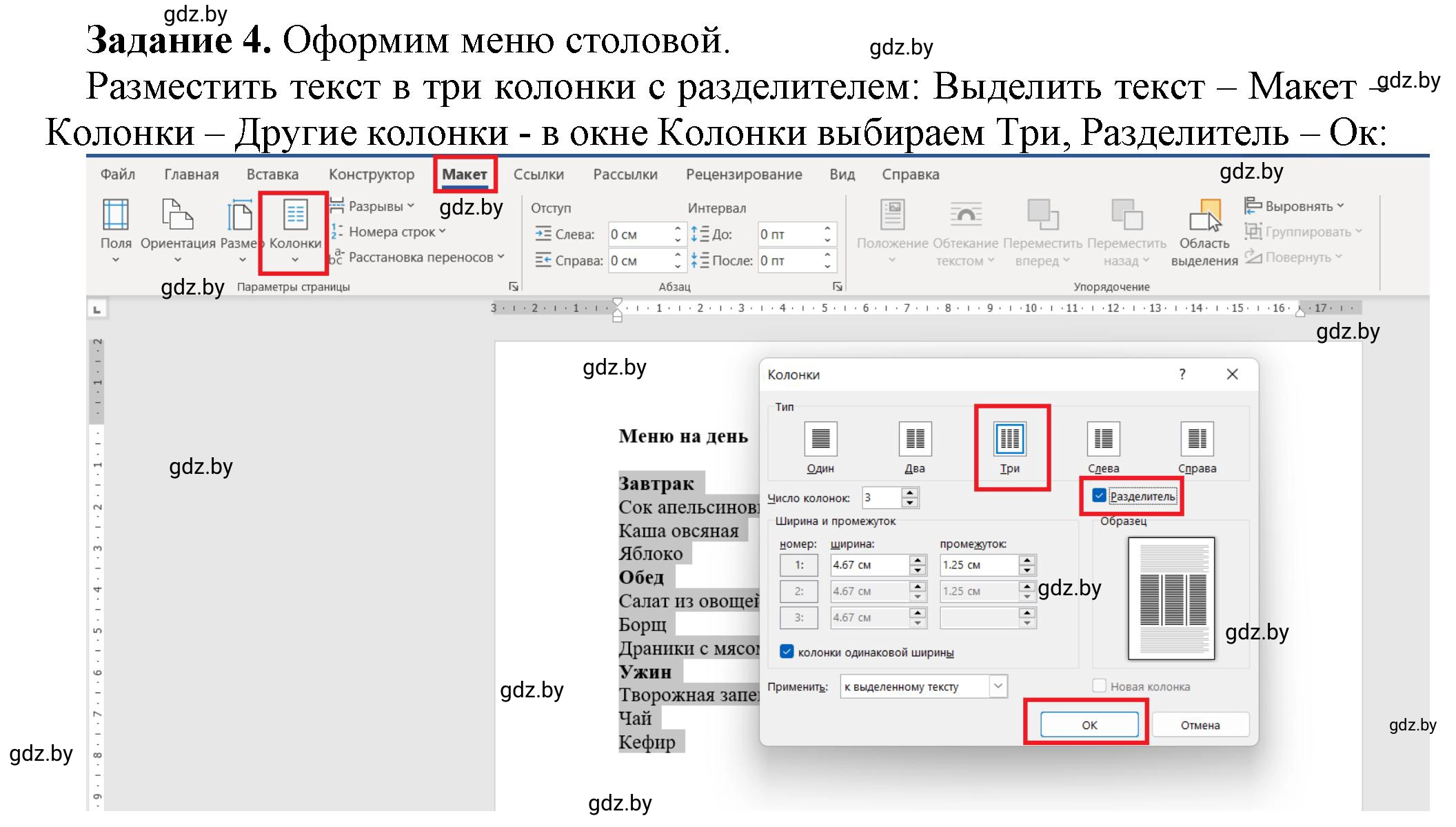
Task: Click the Кефир line in document
Action: click(x=647, y=742)
